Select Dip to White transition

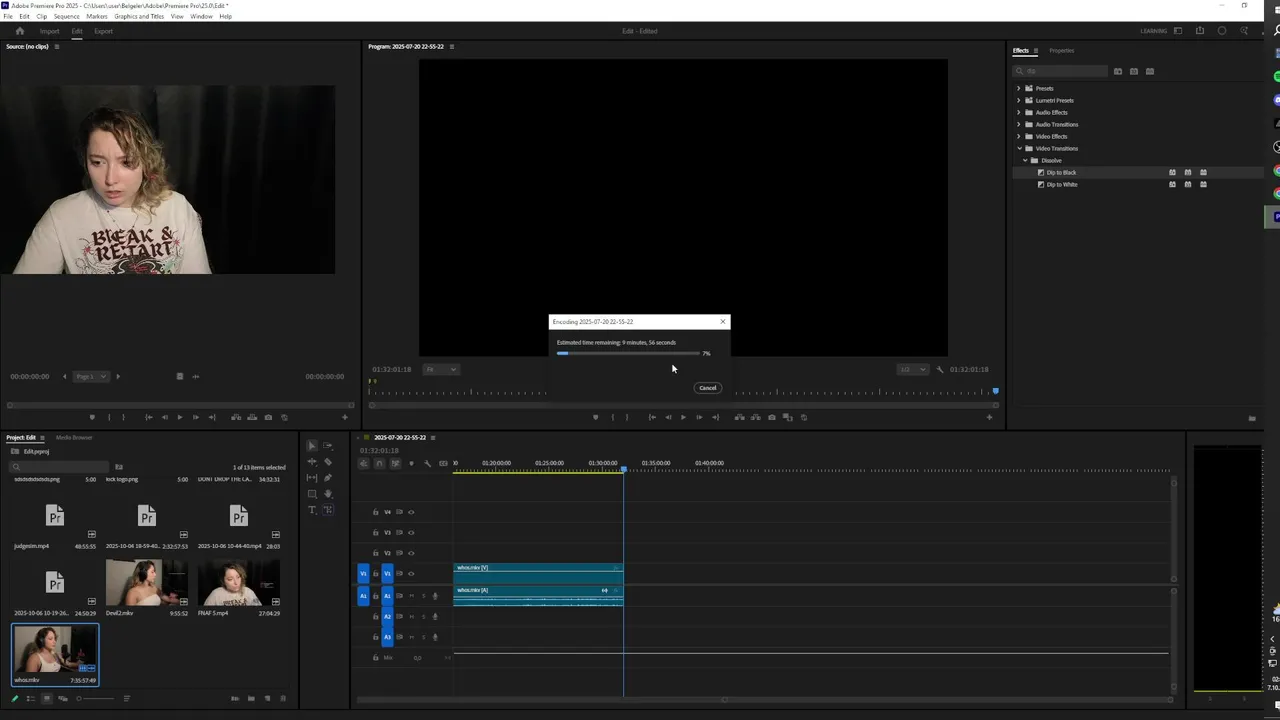click(1062, 184)
